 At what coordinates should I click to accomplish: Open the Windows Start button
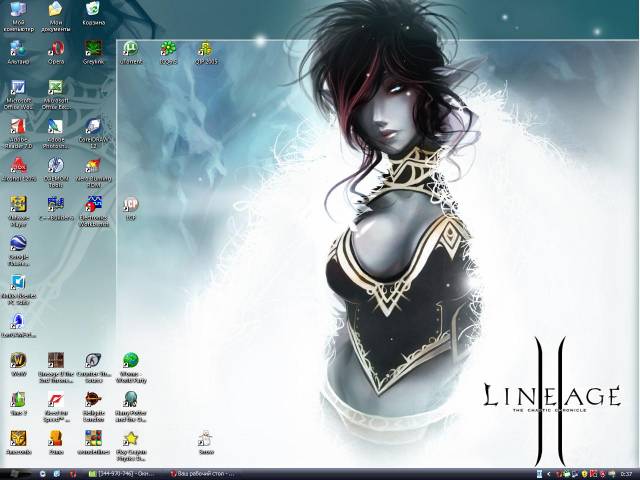pyautogui.click(x=16, y=474)
